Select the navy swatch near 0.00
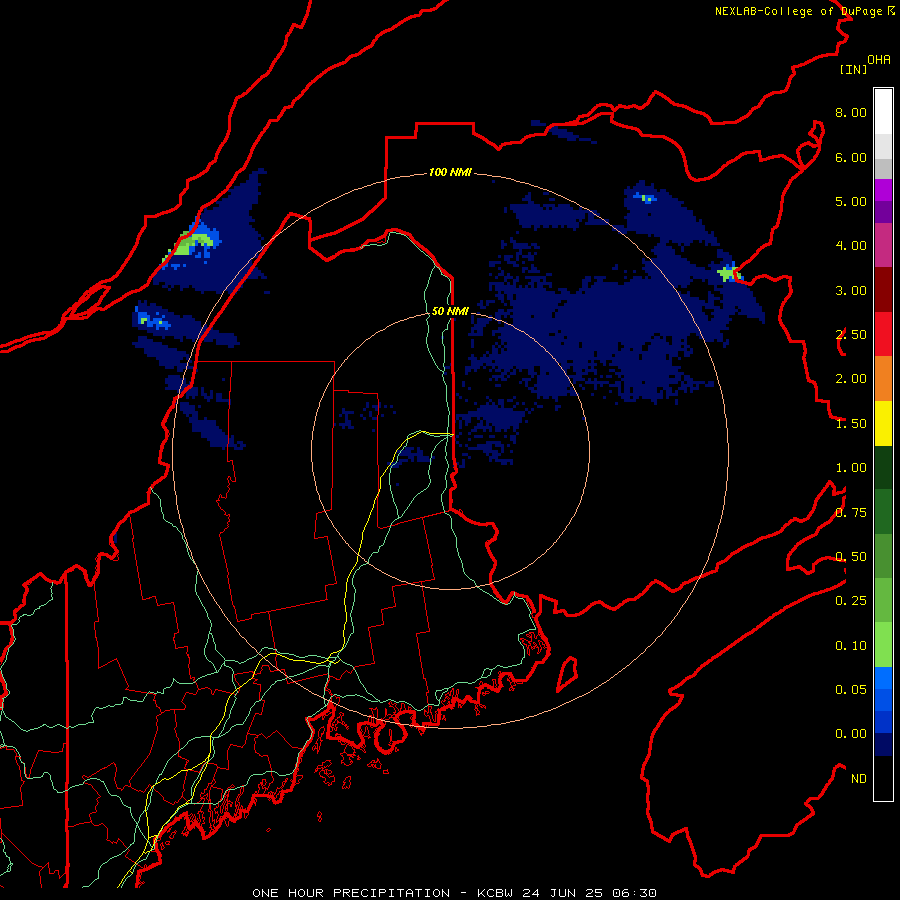This screenshot has width=900, height=900. click(x=883, y=744)
